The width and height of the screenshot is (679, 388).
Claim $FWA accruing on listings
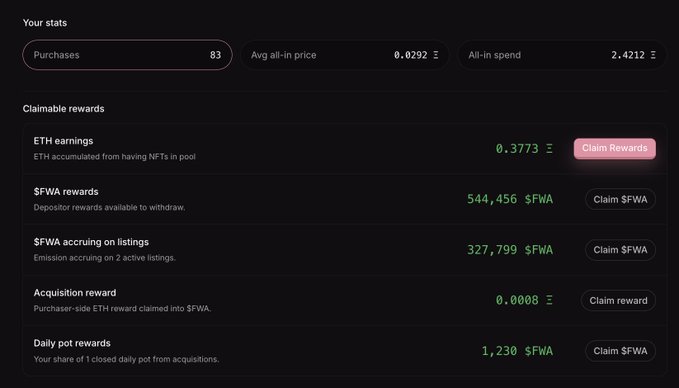coord(620,250)
